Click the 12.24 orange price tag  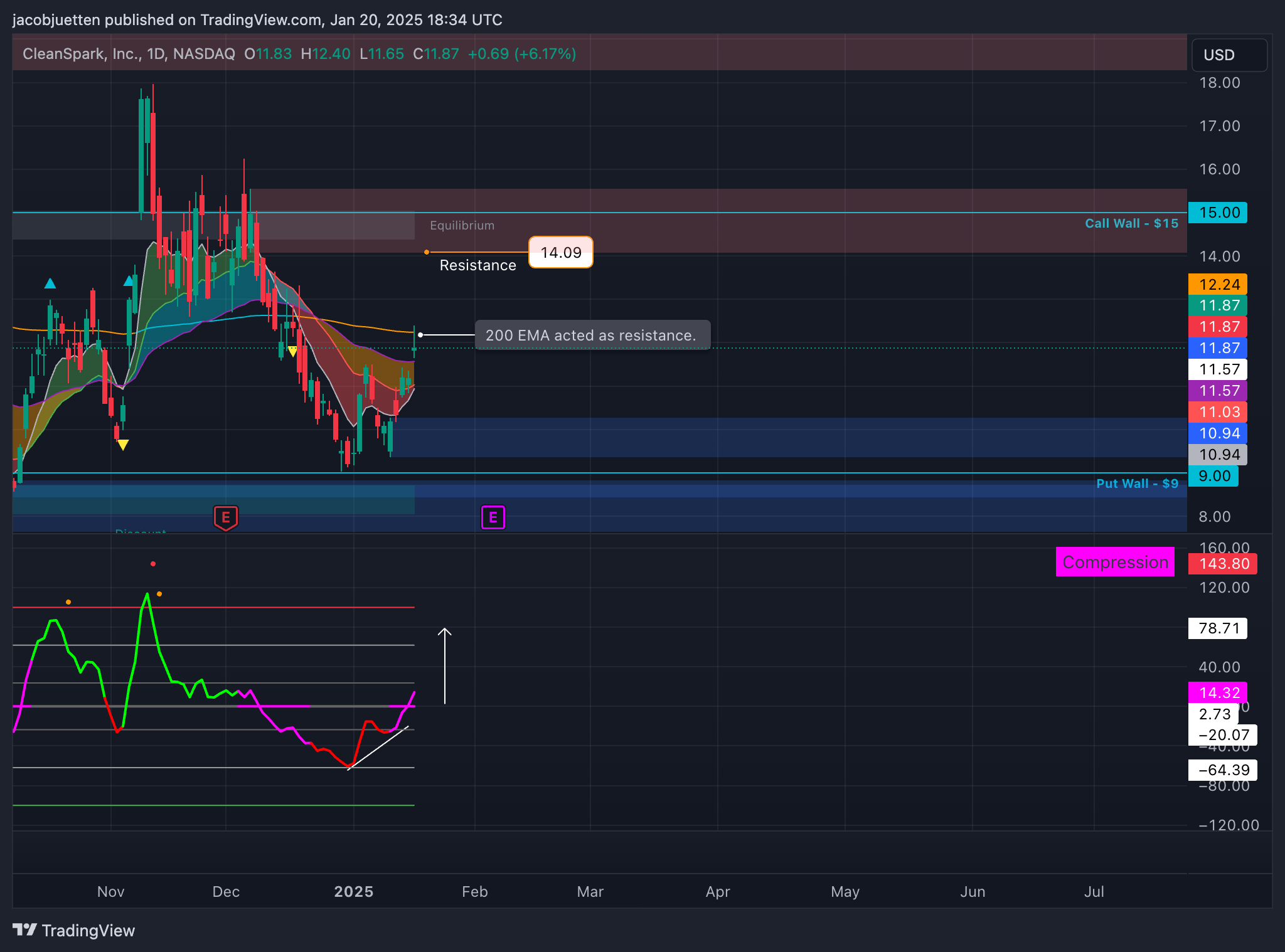coord(1218,285)
